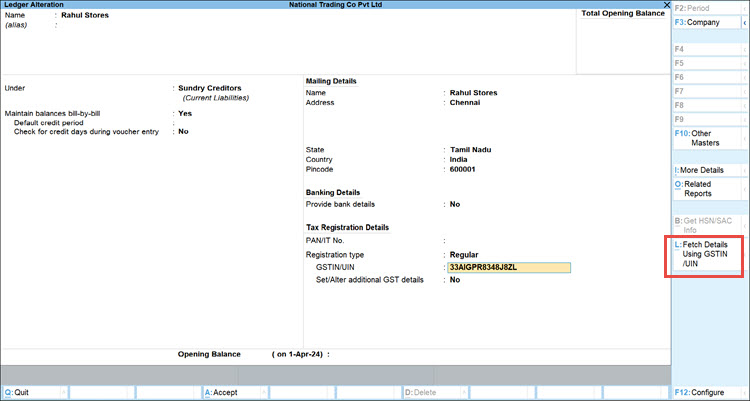Image resolution: width=750 pixels, height=401 pixels.
Task: Expand the chevron beside Related Reports
Action: pyautogui.click(x=744, y=188)
